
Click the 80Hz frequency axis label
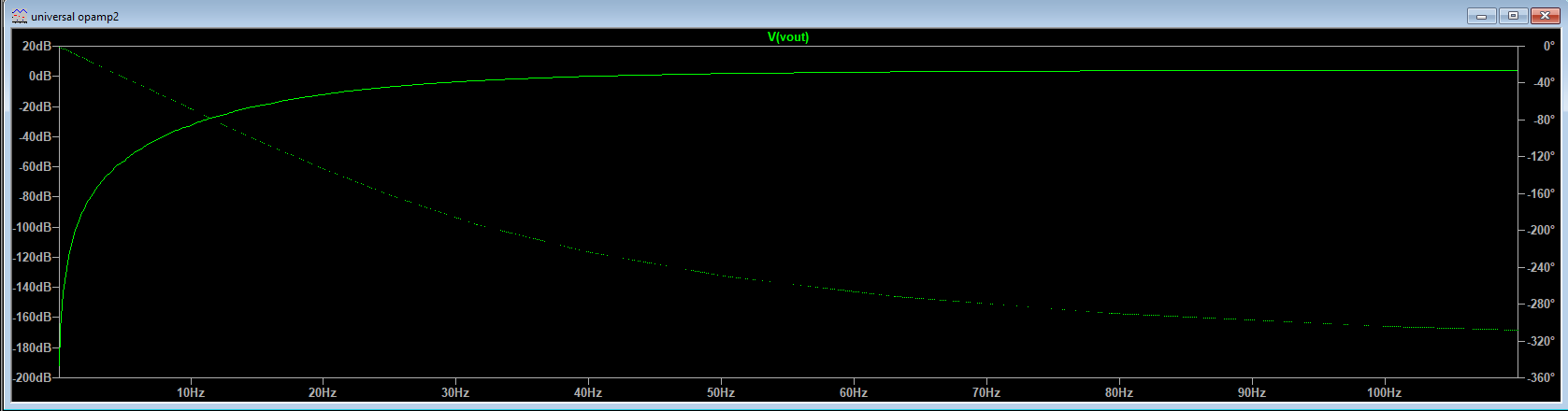click(1119, 393)
